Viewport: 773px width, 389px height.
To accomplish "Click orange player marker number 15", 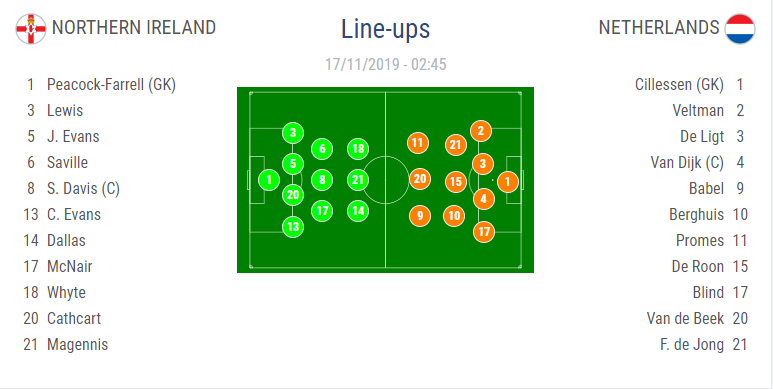I will (456, 182).
